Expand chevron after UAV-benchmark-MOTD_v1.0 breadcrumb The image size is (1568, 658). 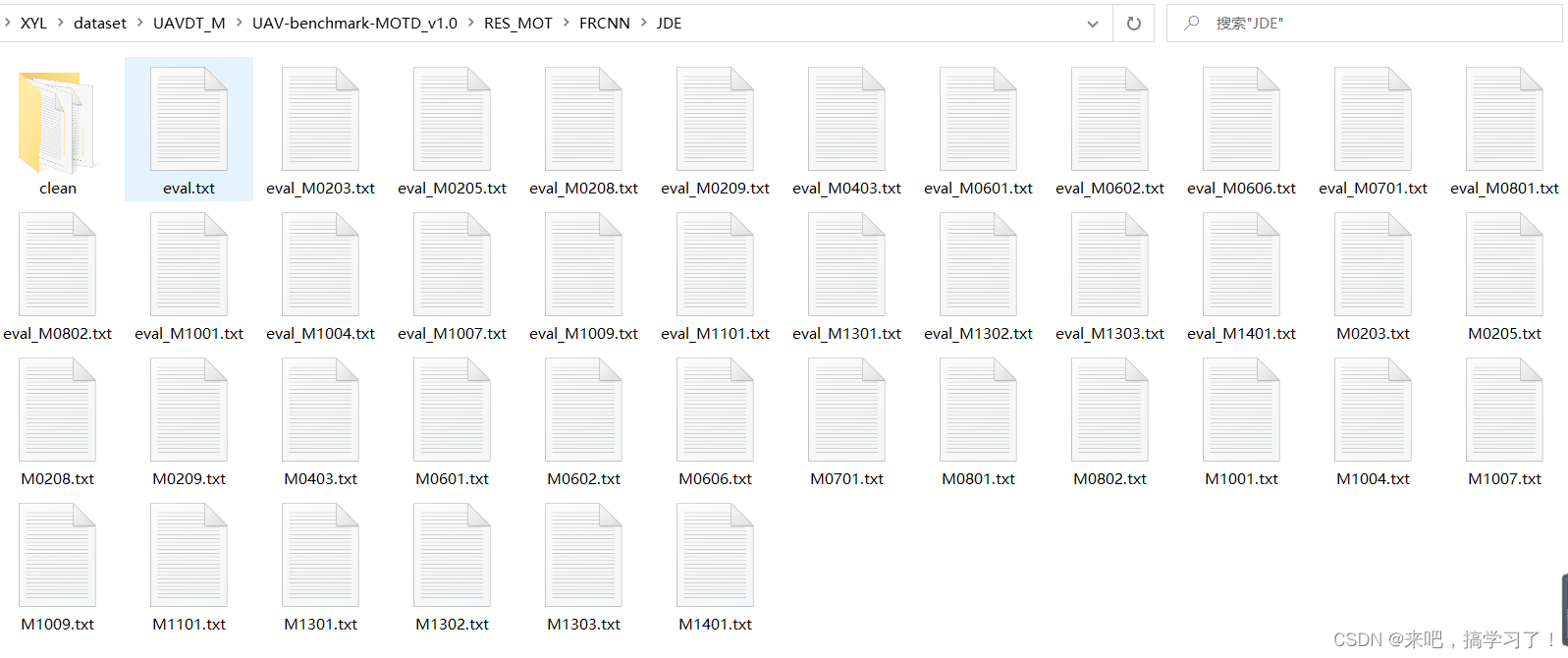471,23
